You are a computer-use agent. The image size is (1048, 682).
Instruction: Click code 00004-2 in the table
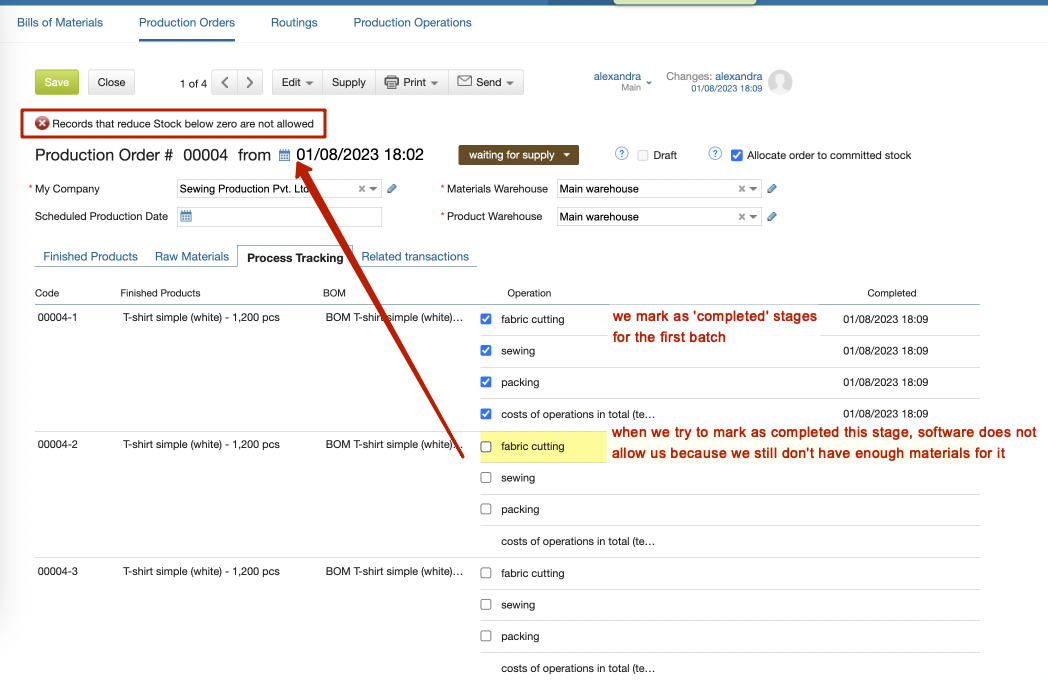pyautogui.click(x=57, y=445)
